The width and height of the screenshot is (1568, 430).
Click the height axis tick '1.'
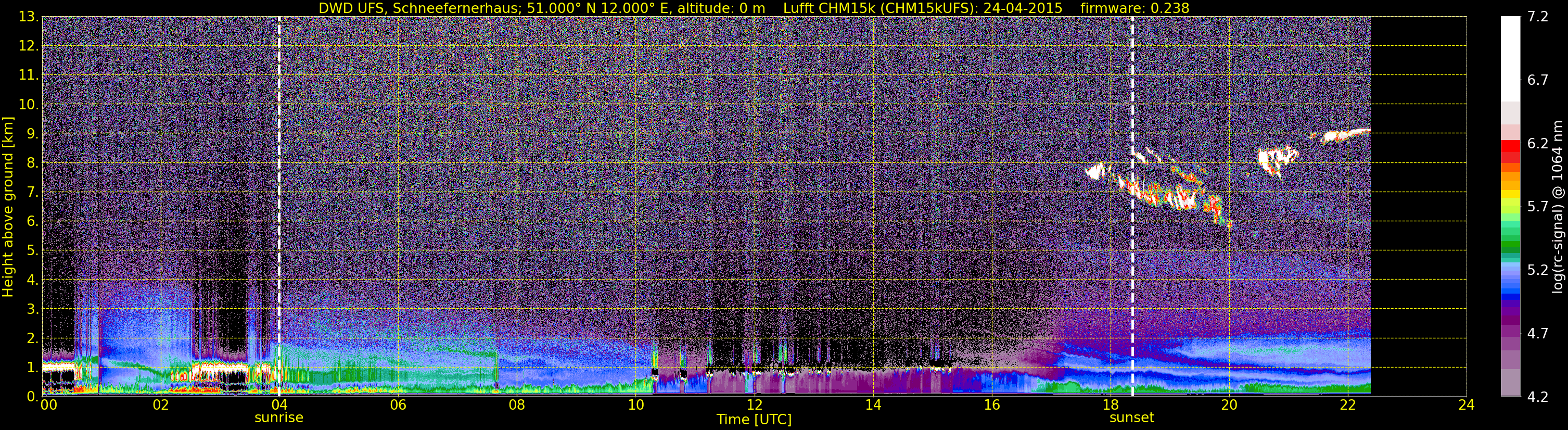pyautogui.click(x=32, y=368)
